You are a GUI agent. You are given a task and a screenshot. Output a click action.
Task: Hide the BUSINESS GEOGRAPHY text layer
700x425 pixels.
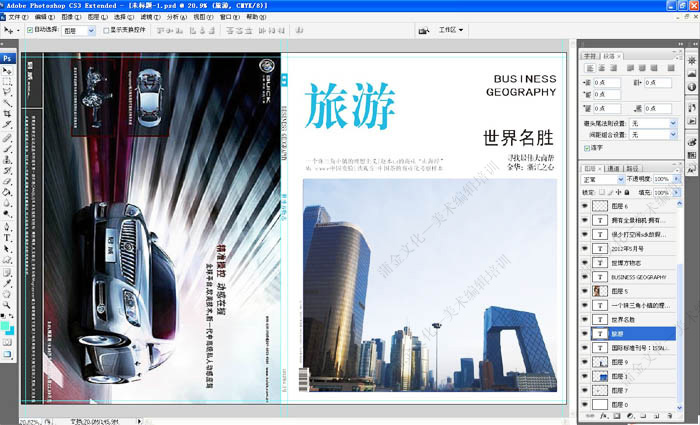tap(584, 277)
